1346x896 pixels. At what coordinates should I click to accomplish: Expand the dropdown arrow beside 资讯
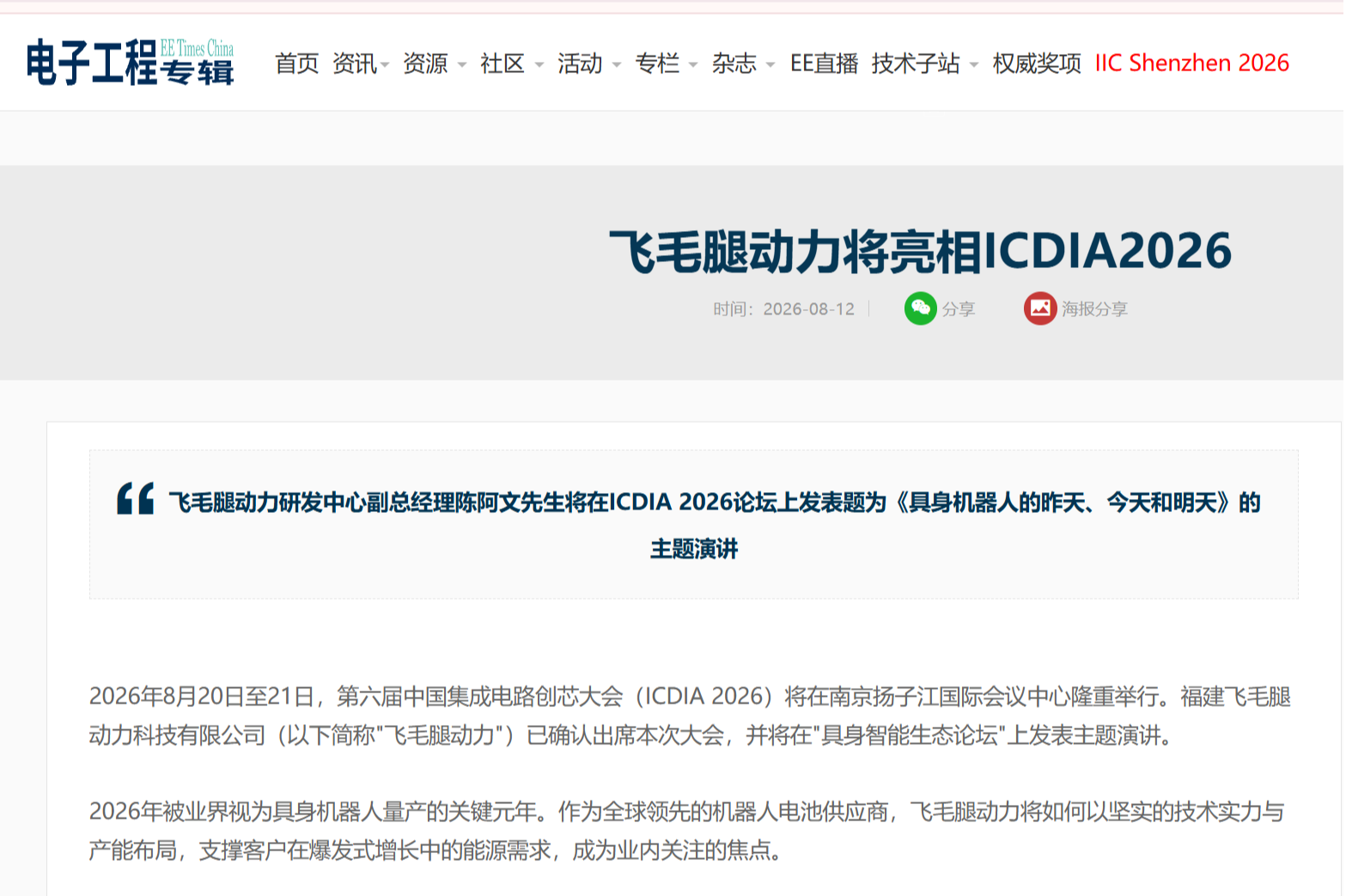tap(386, 64)
